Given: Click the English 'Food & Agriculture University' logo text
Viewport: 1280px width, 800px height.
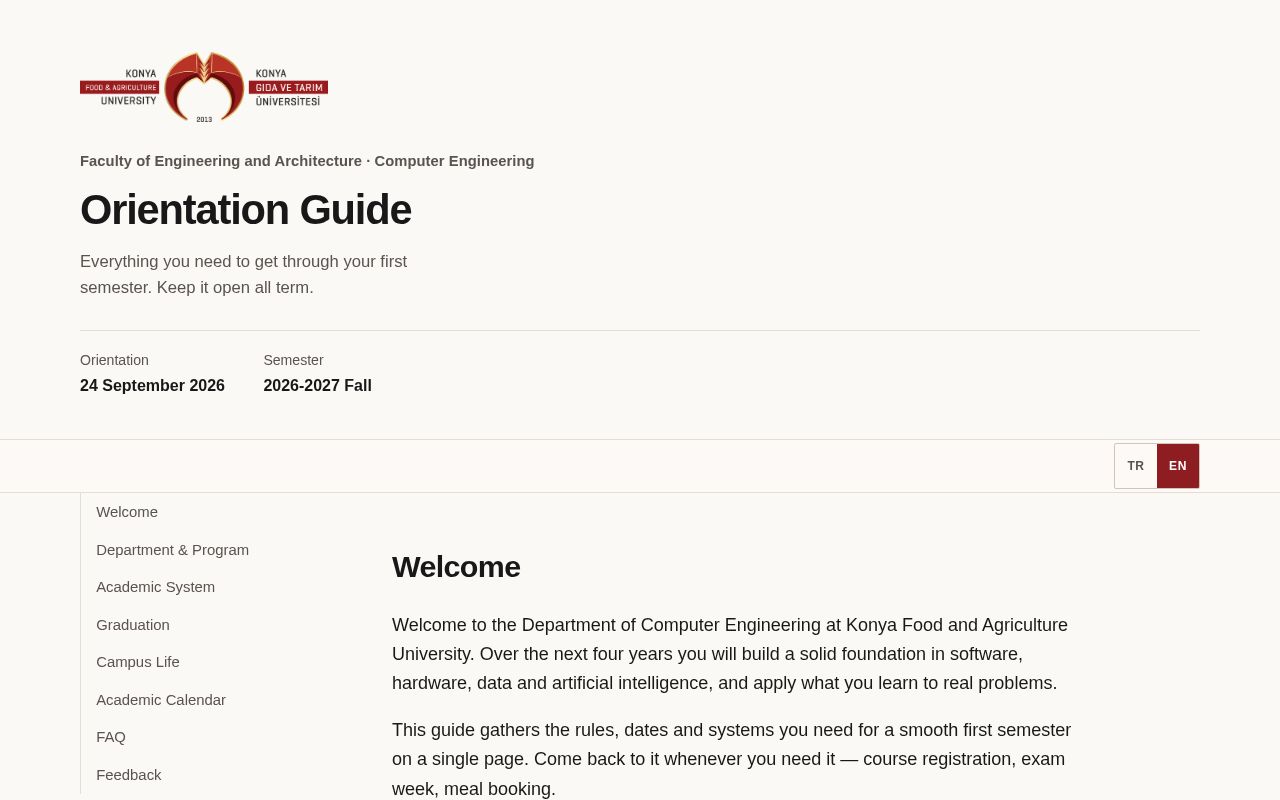Looking at the screenshot, I should coord(120,87).
